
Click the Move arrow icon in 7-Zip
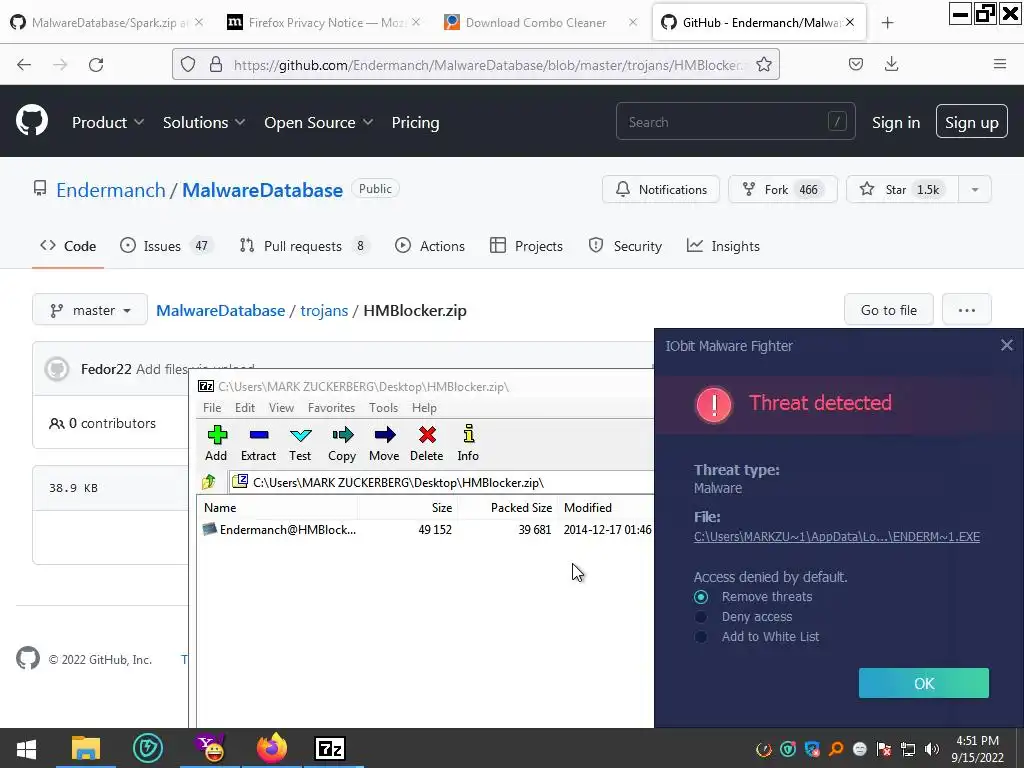click(384, 443)
